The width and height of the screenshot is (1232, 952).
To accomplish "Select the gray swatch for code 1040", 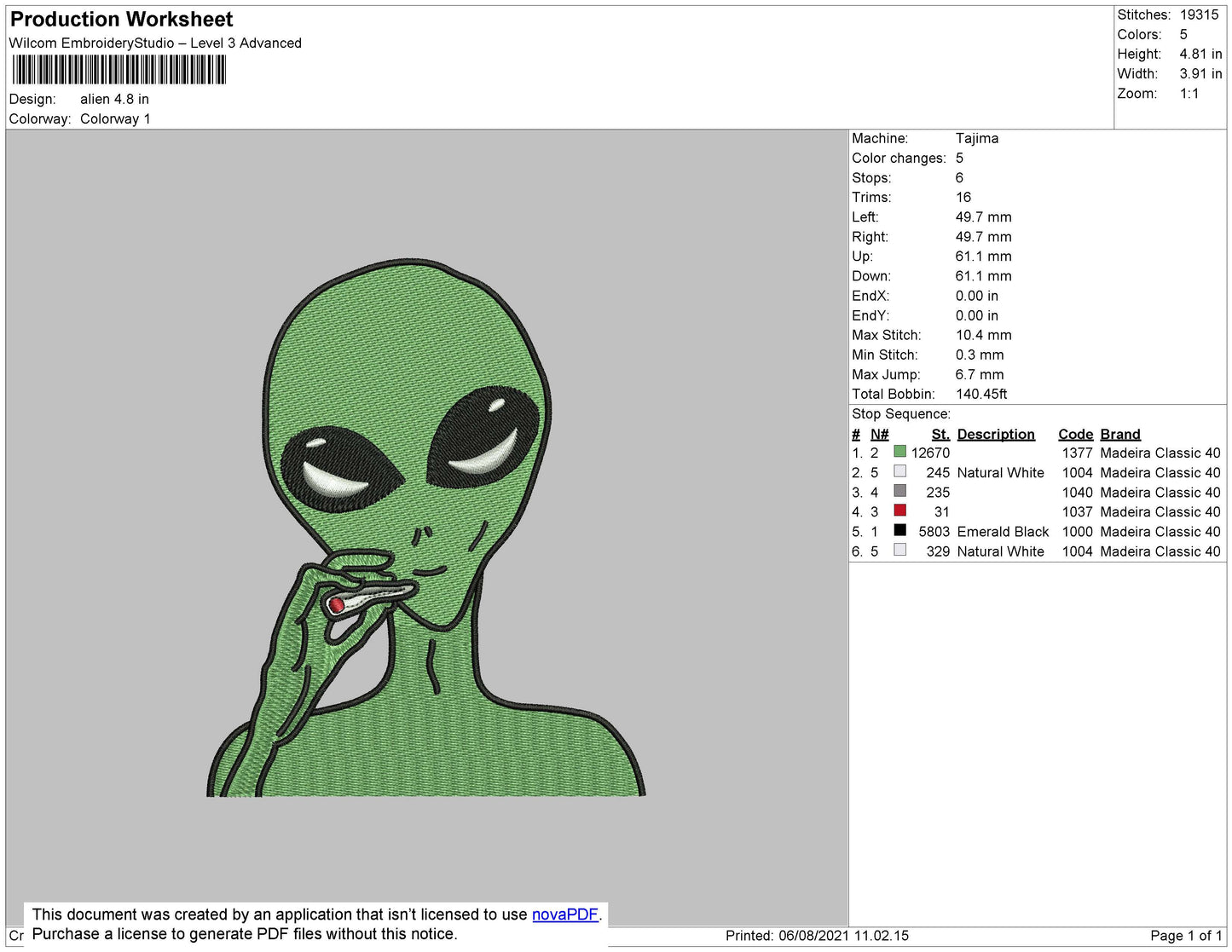I will pyautogui.click(x=899, y=491).
